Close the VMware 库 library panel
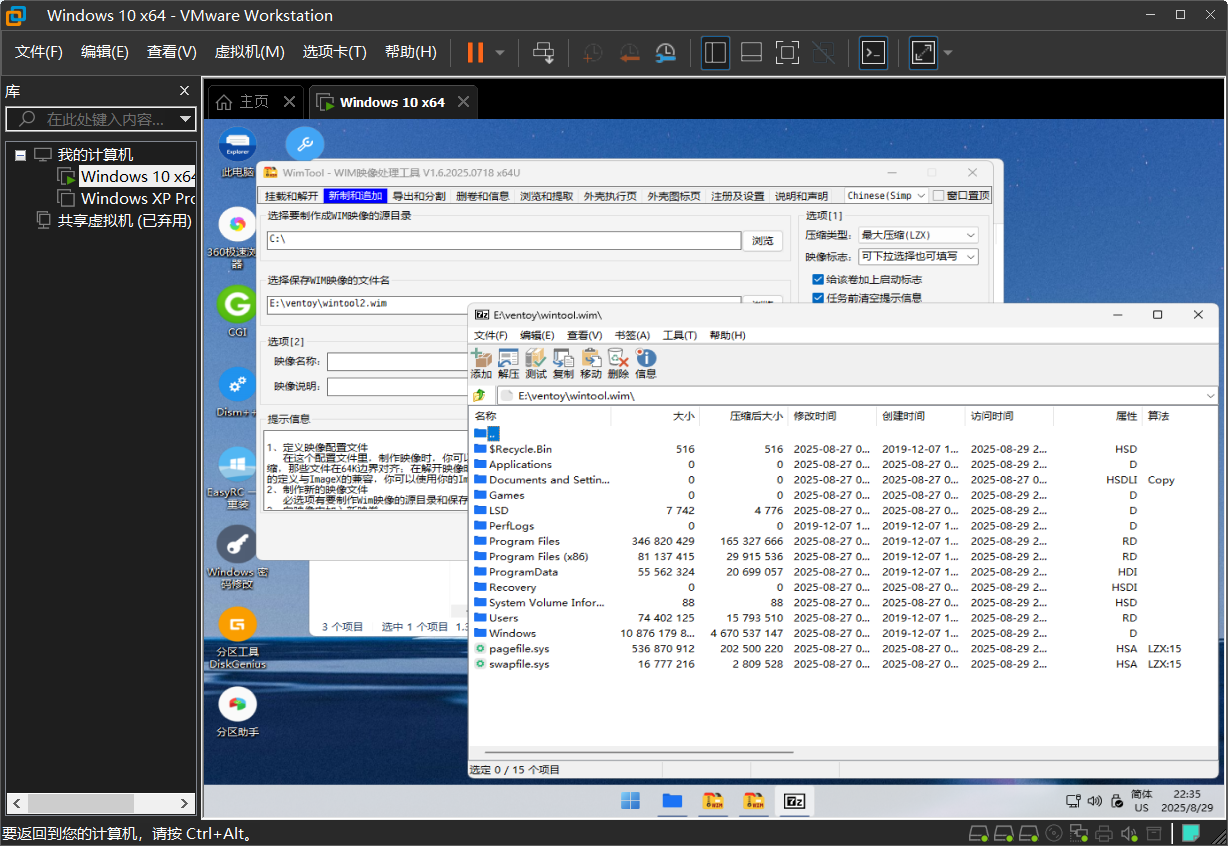1228x846 pixels. [x=184, y=91]
